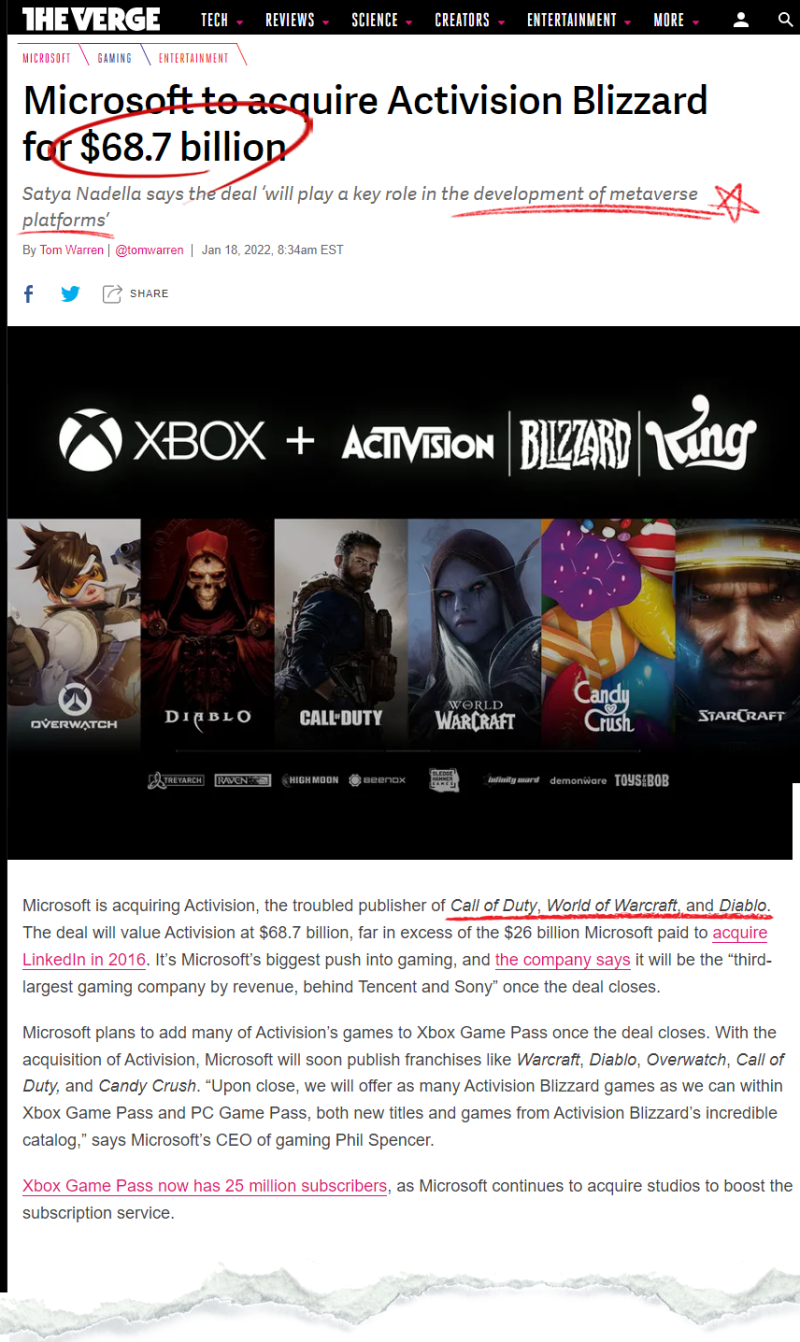The image size is (800, 1342).
Task: Share the article on Facebook
Action: point(29,293)
